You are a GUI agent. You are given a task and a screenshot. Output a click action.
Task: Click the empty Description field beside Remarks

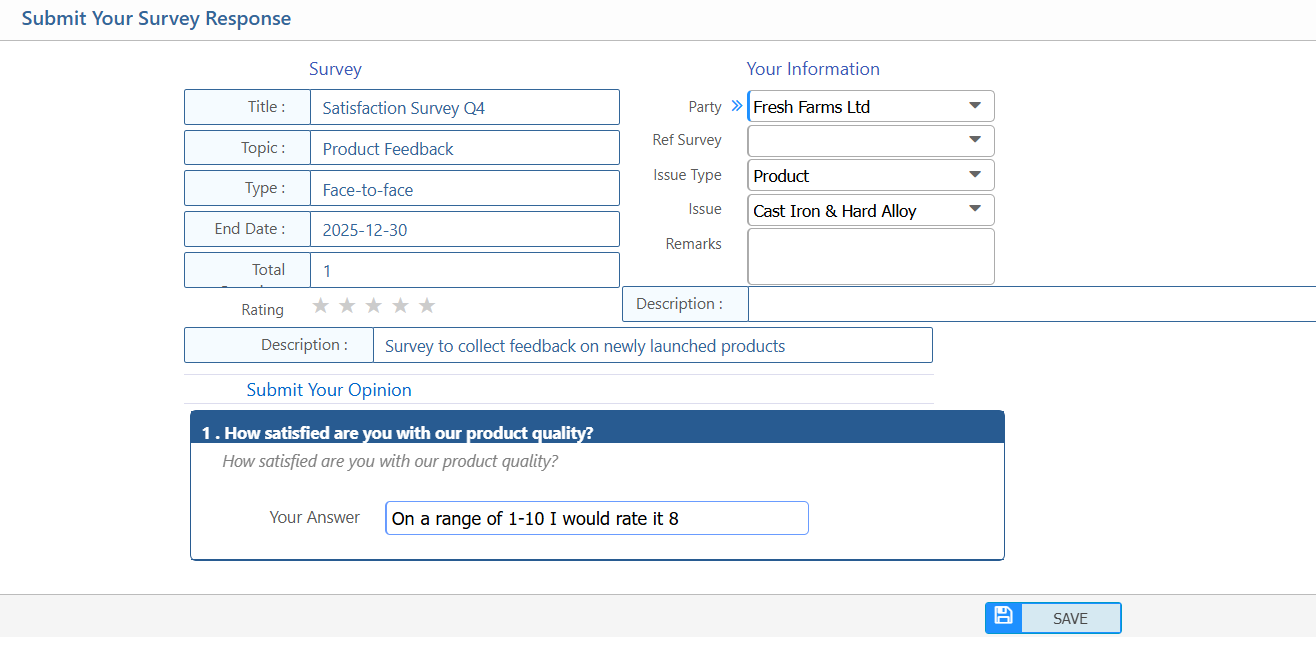coord(1032,304)
